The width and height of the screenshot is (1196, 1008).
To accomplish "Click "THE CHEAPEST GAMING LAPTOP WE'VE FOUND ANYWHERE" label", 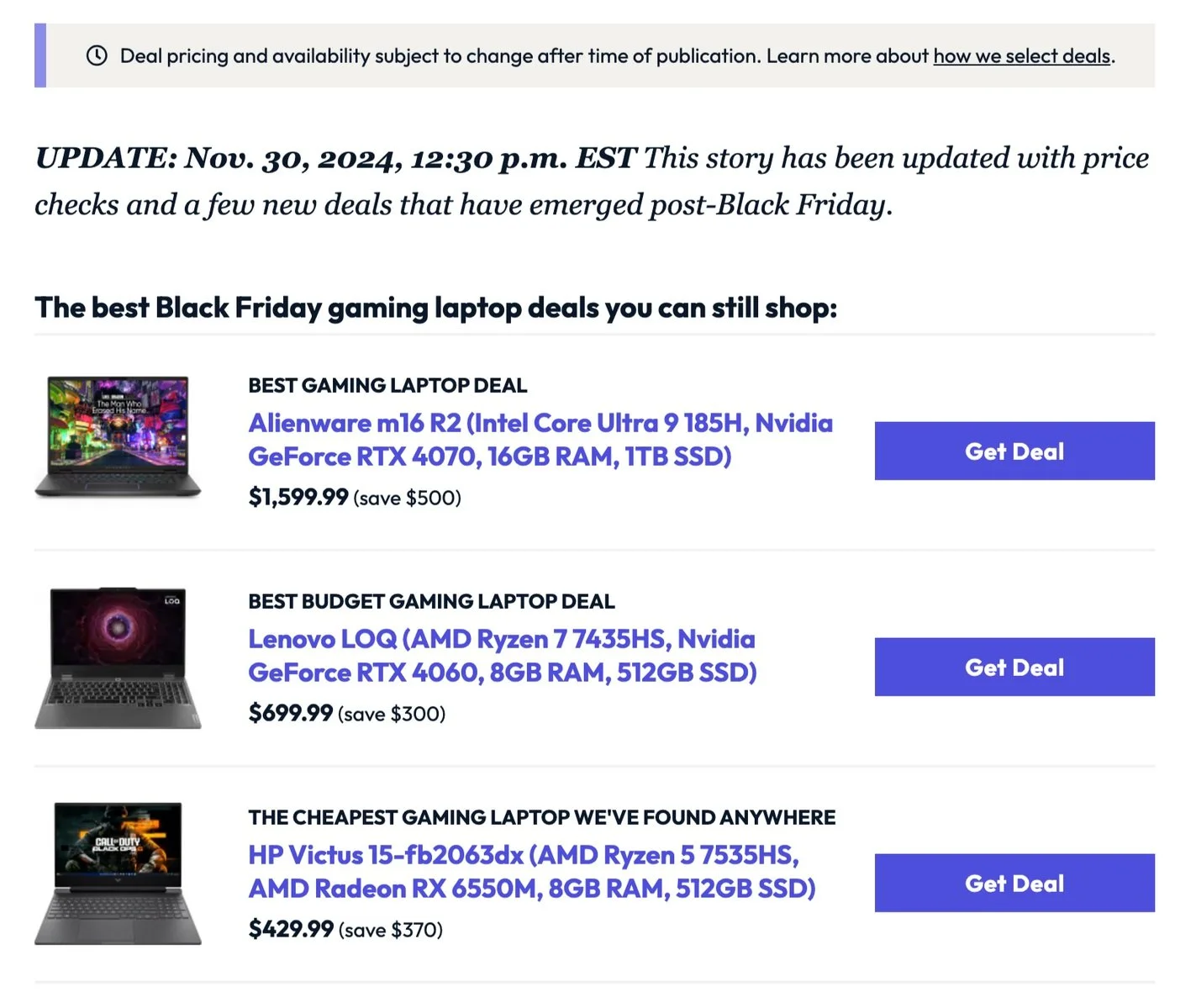I will (x=541, y=817).
